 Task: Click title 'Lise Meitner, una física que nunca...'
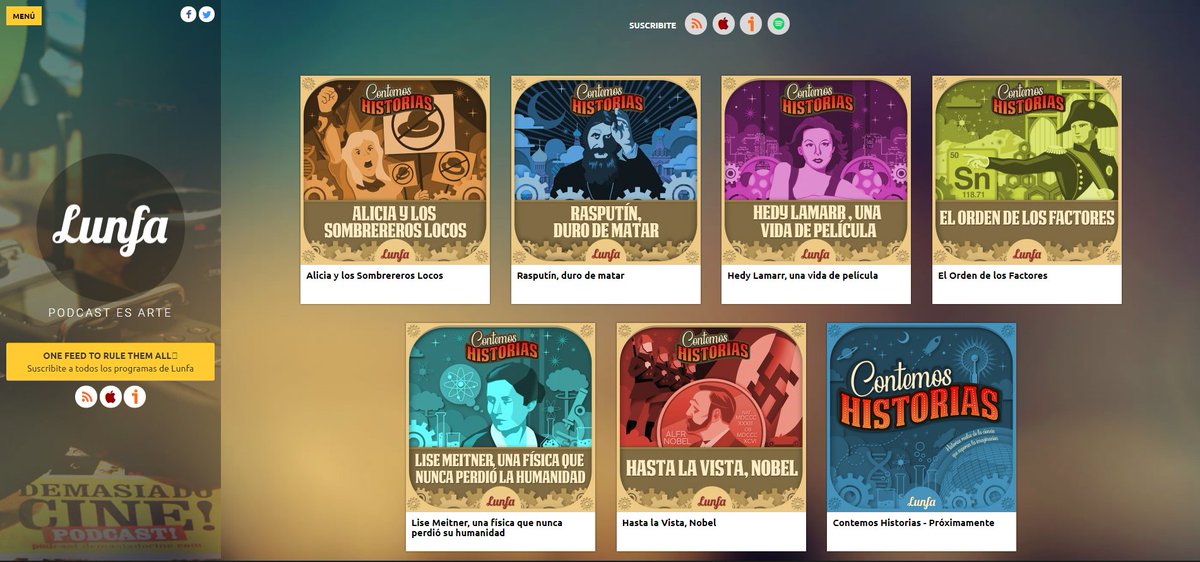(487, 528)
